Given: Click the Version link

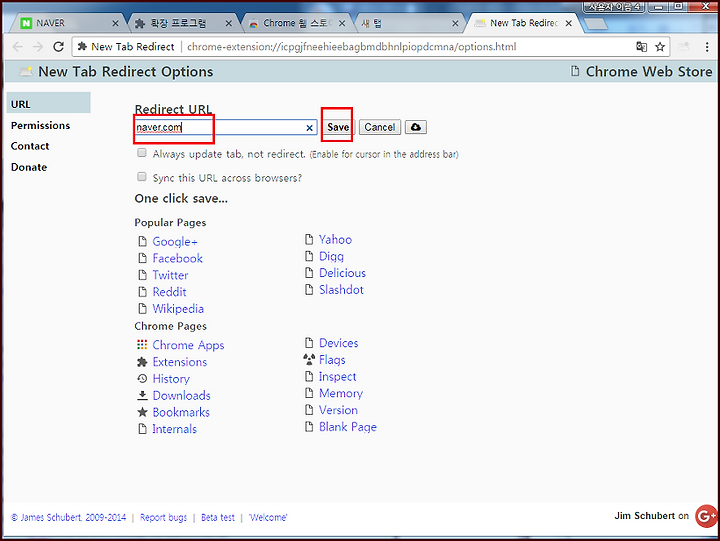Looking at the screenshot, I should tap(338, 410).
